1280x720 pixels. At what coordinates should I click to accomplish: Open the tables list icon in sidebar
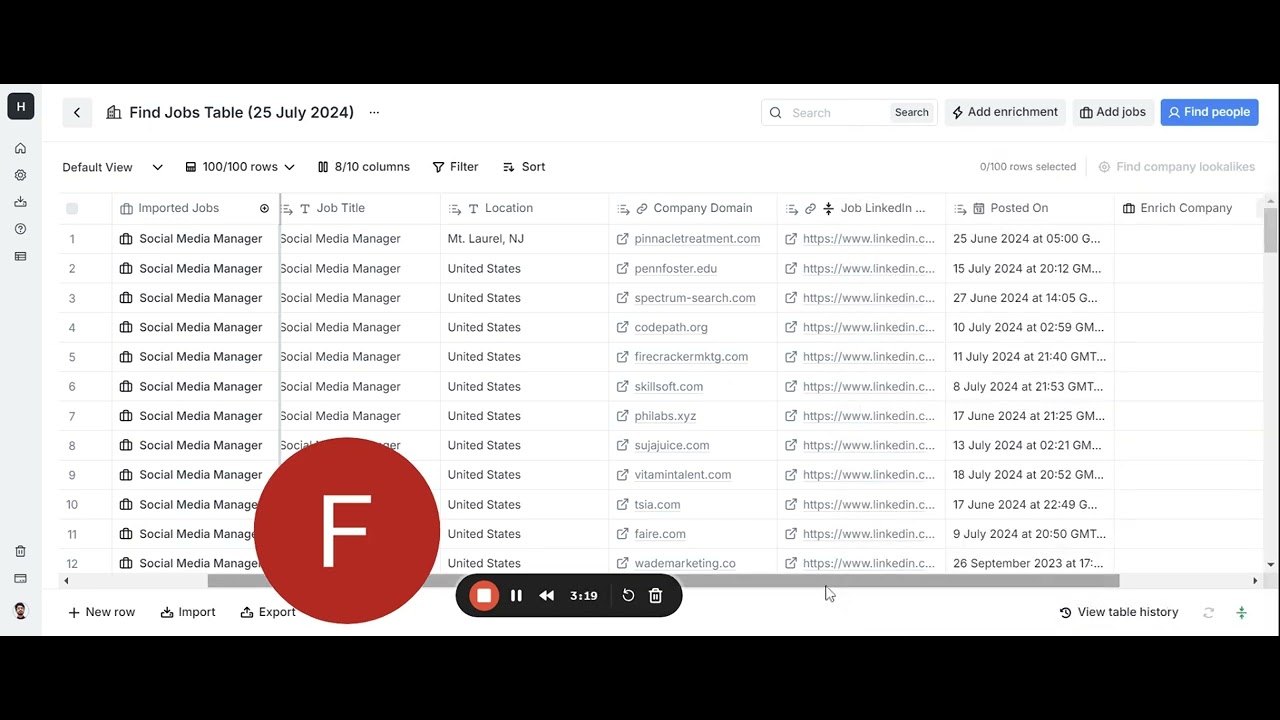(20, 257)
